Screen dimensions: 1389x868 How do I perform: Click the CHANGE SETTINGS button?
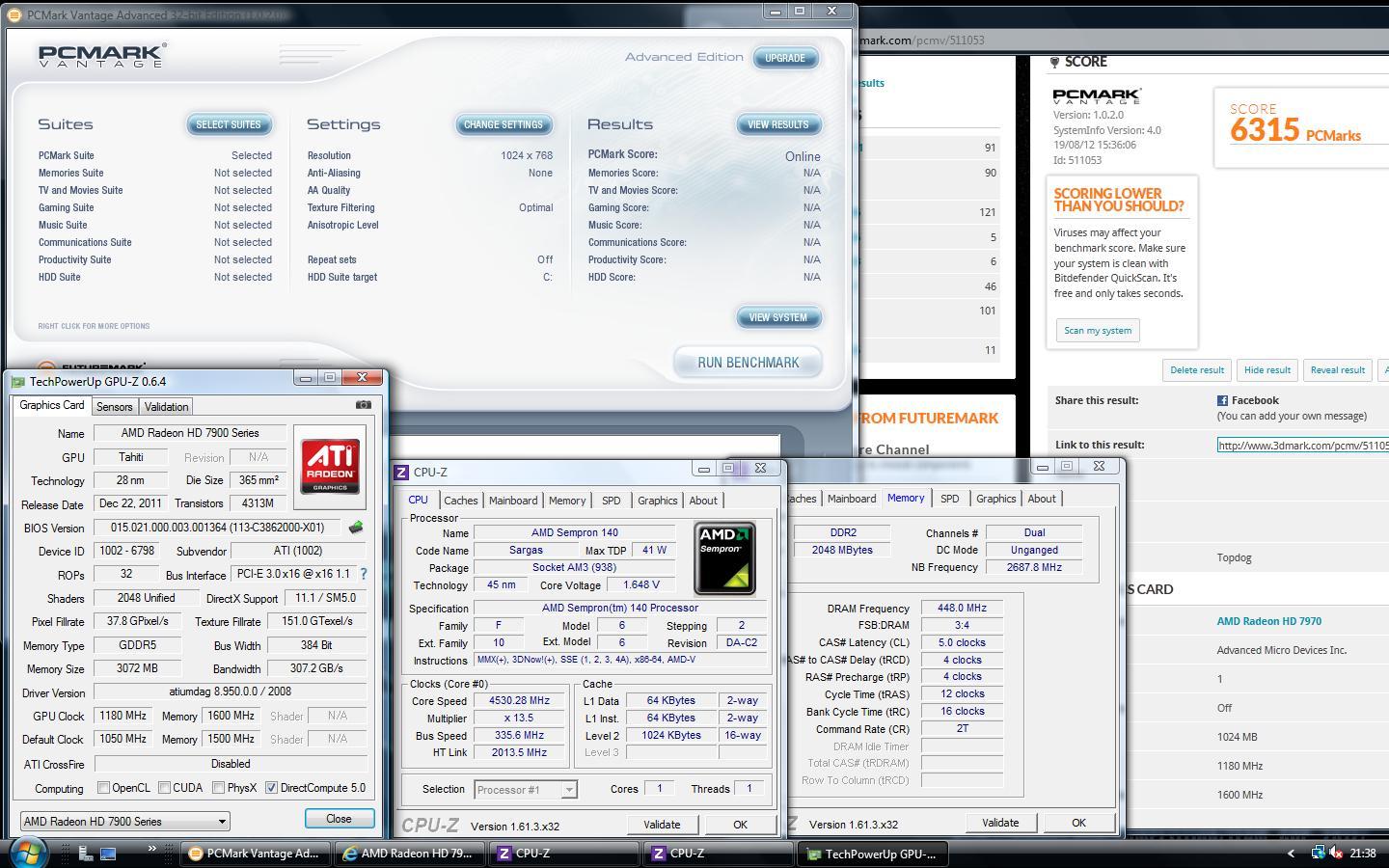[x=503, y=124]
